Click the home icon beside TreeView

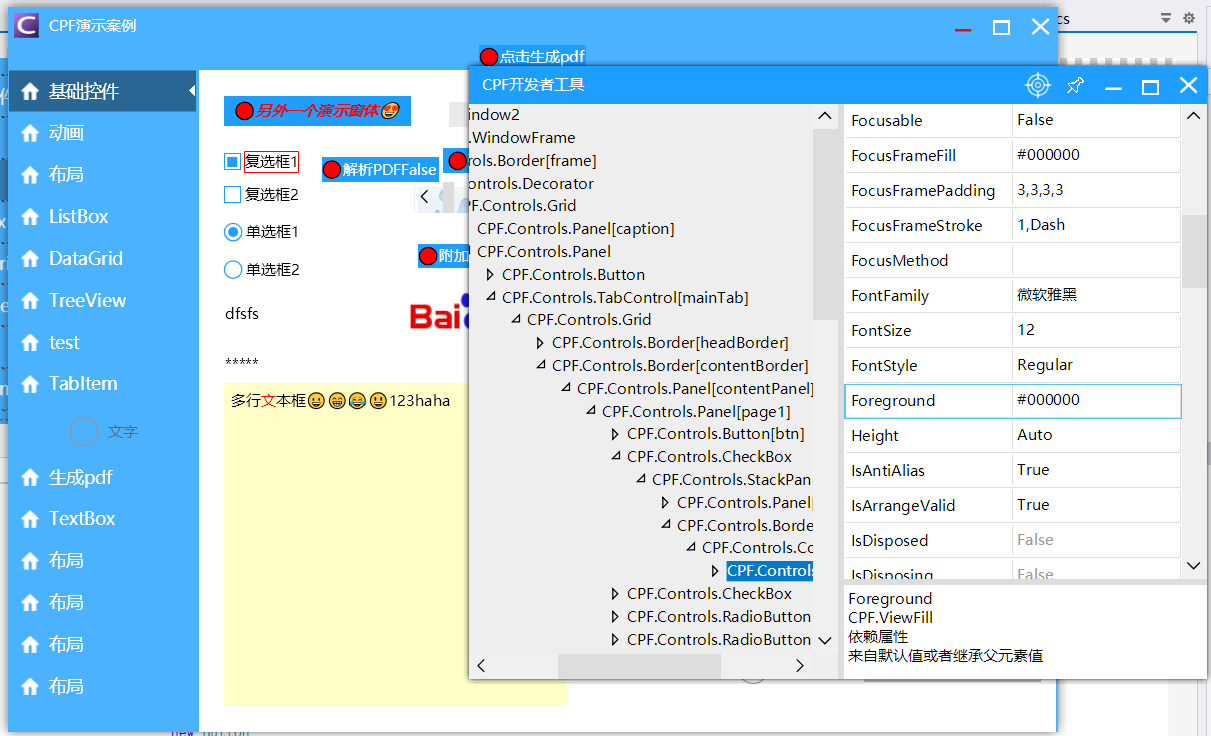coord(29,301)
